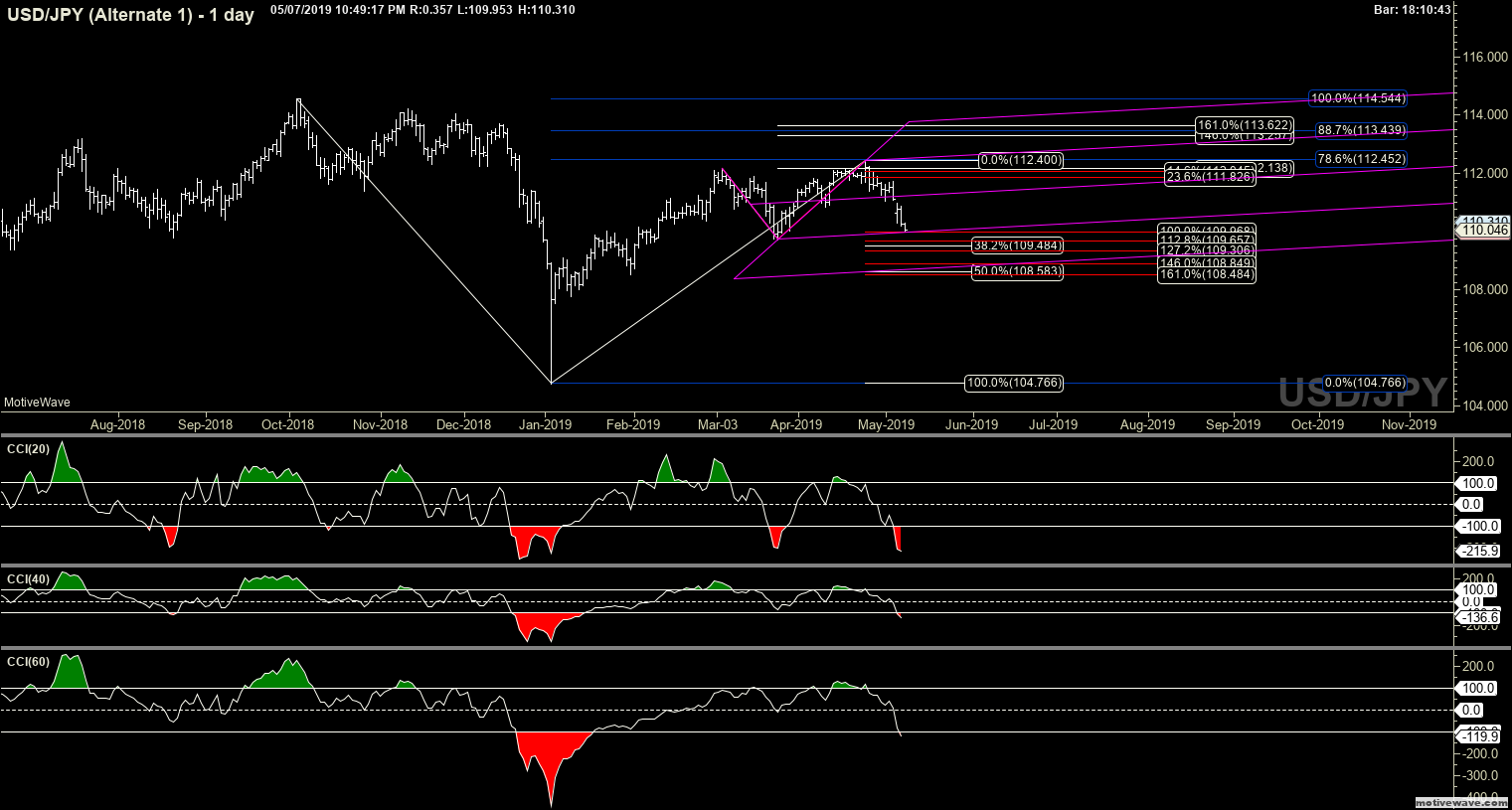Select Aug-2018 on the time axis
1512x810 pixels.
click(x=117, y=424)
